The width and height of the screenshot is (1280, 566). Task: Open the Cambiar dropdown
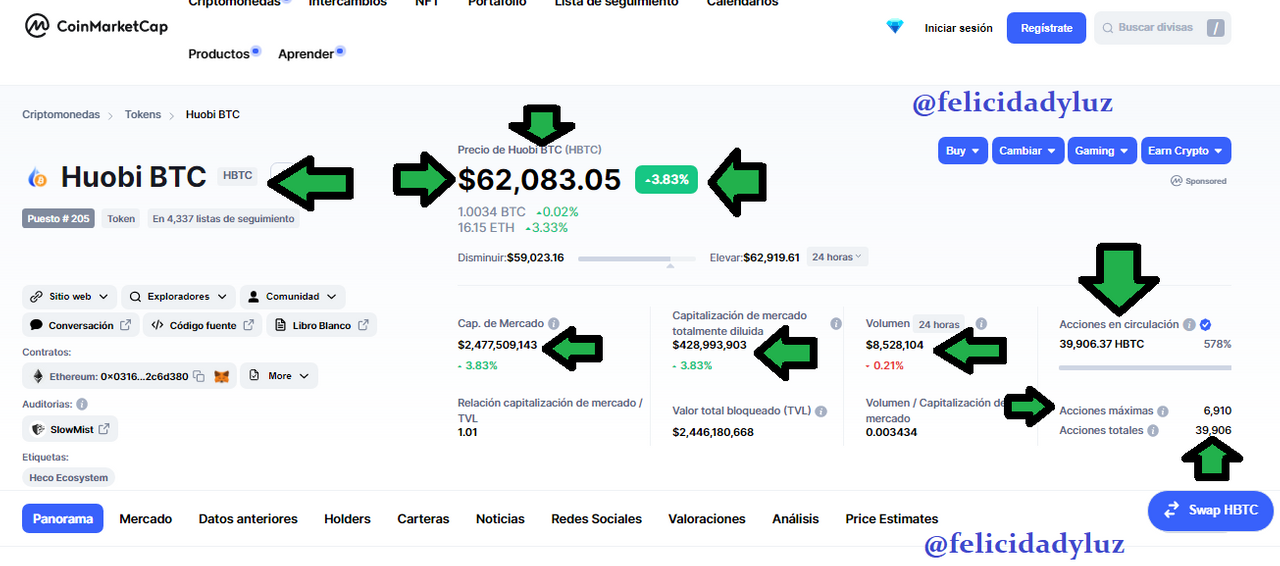[x=1027, y=151]
